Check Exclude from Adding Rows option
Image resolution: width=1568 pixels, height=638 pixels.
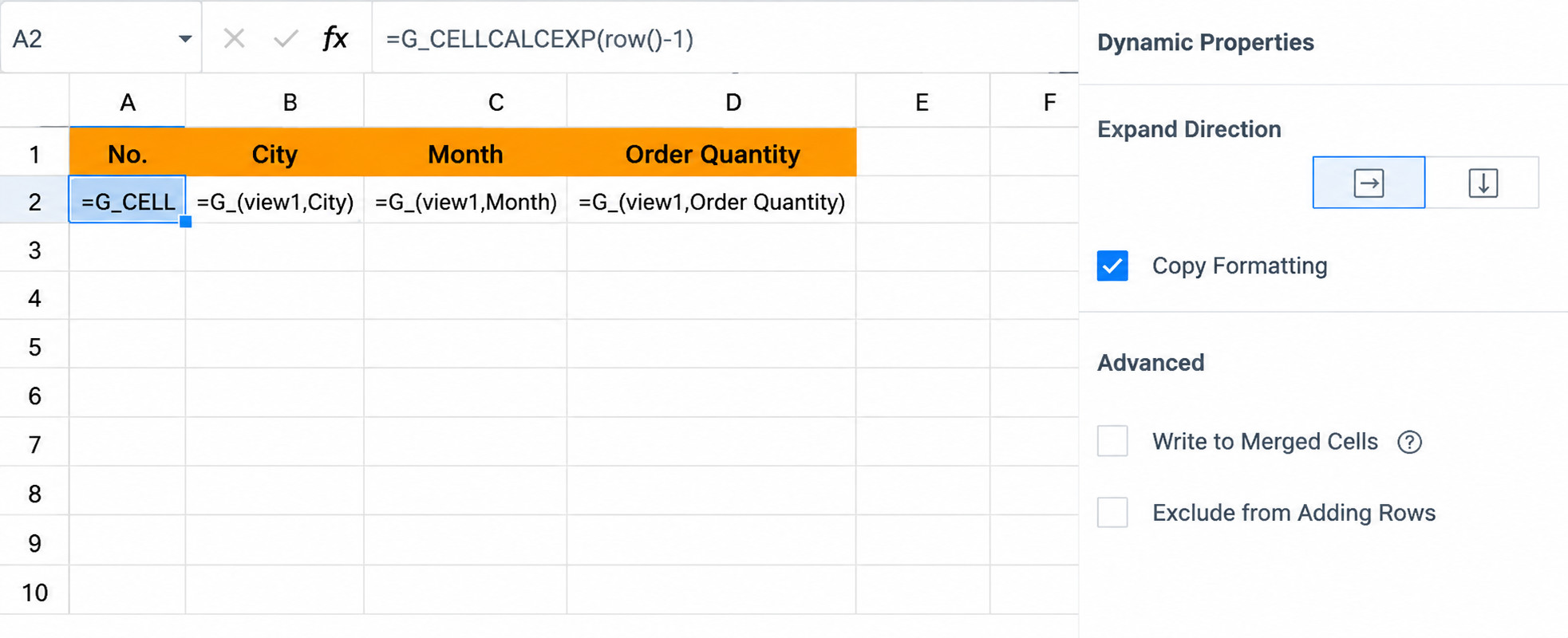[1112, 512]
